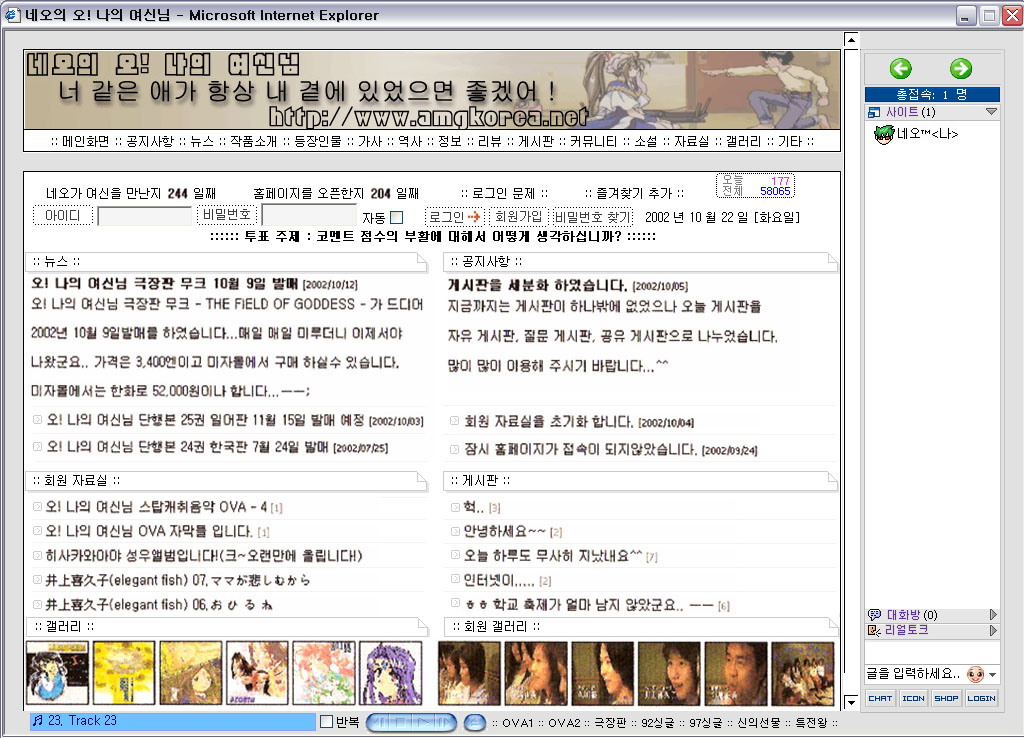1024x738 pixels.
Task: Open news headline 극장판 무크 10월 9일 발매
Action: click(165, 283)
